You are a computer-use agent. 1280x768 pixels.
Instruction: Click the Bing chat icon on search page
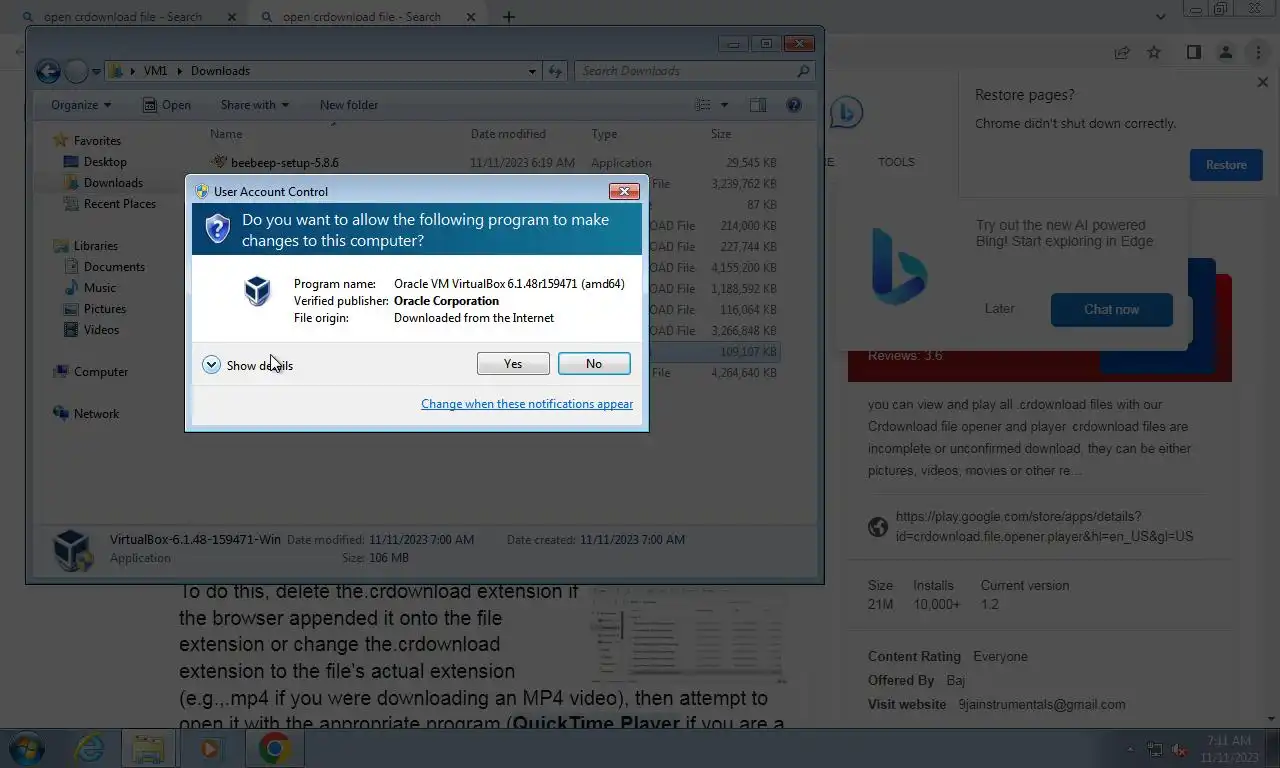pos(846,113)
